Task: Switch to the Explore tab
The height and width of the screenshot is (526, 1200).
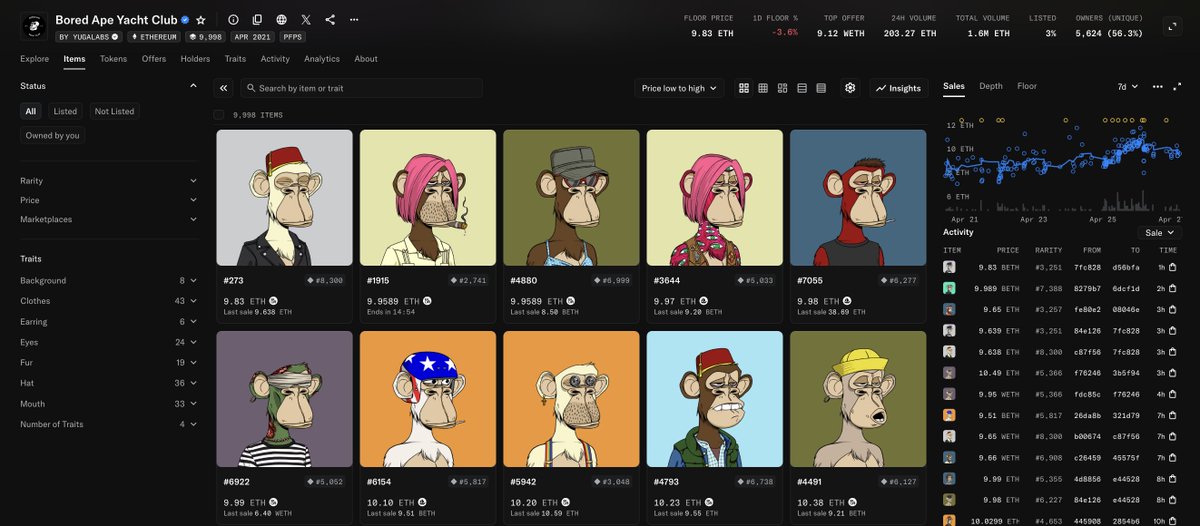Action: pos(35,59)
